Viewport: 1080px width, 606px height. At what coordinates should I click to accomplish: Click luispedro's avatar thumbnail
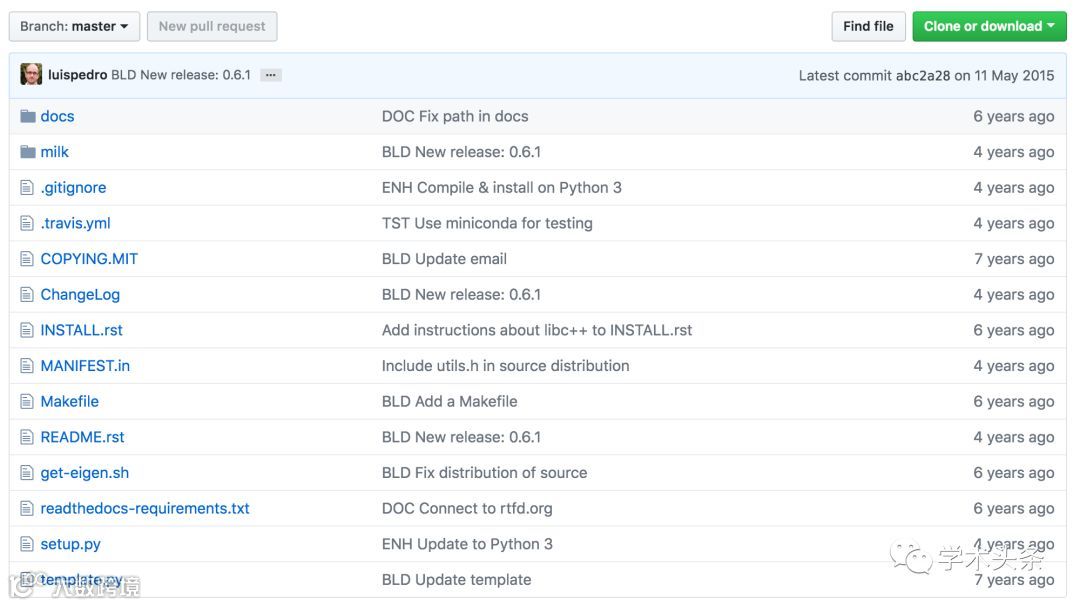click(x=31, y=75)
